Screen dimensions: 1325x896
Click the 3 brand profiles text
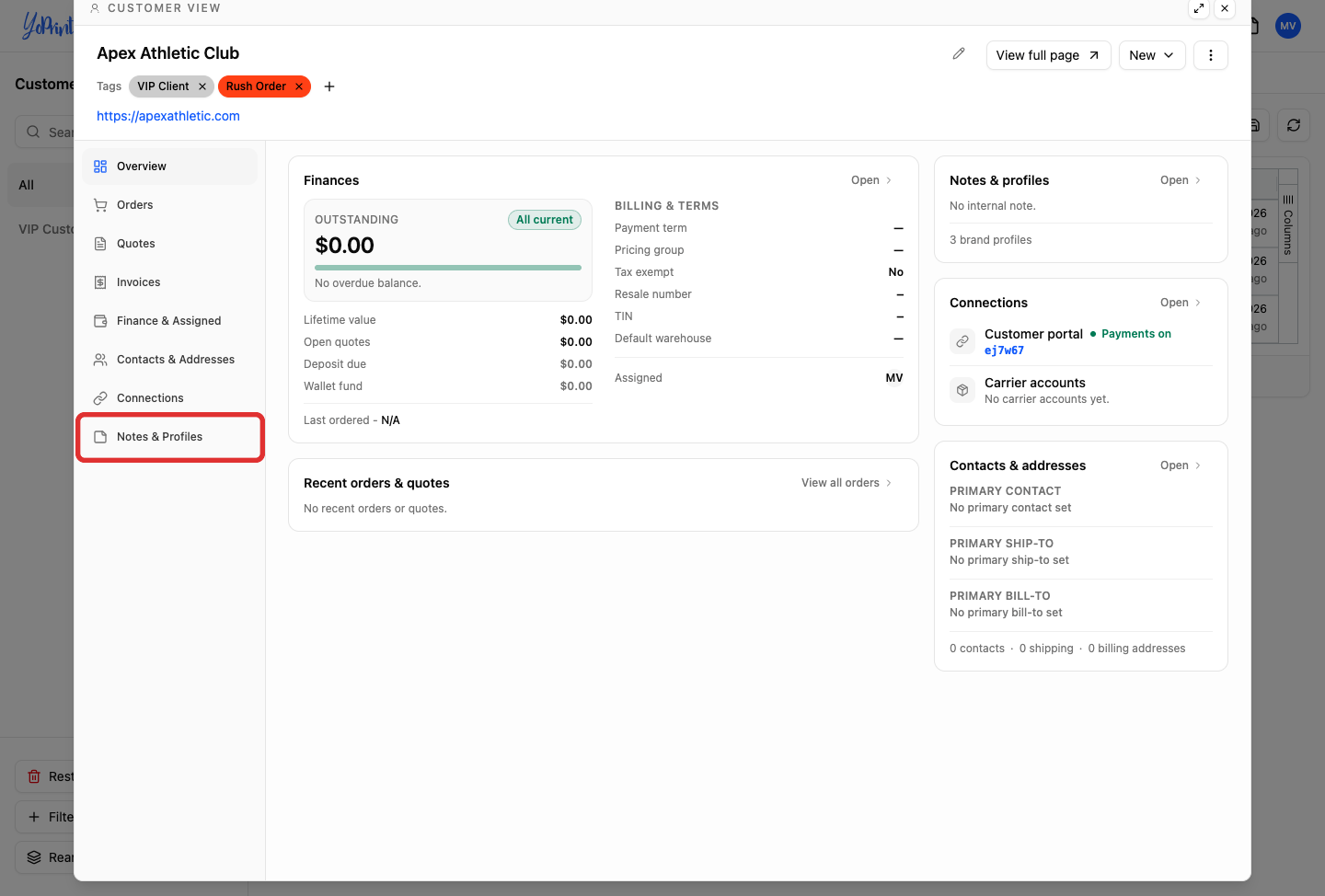click(990, 240)
